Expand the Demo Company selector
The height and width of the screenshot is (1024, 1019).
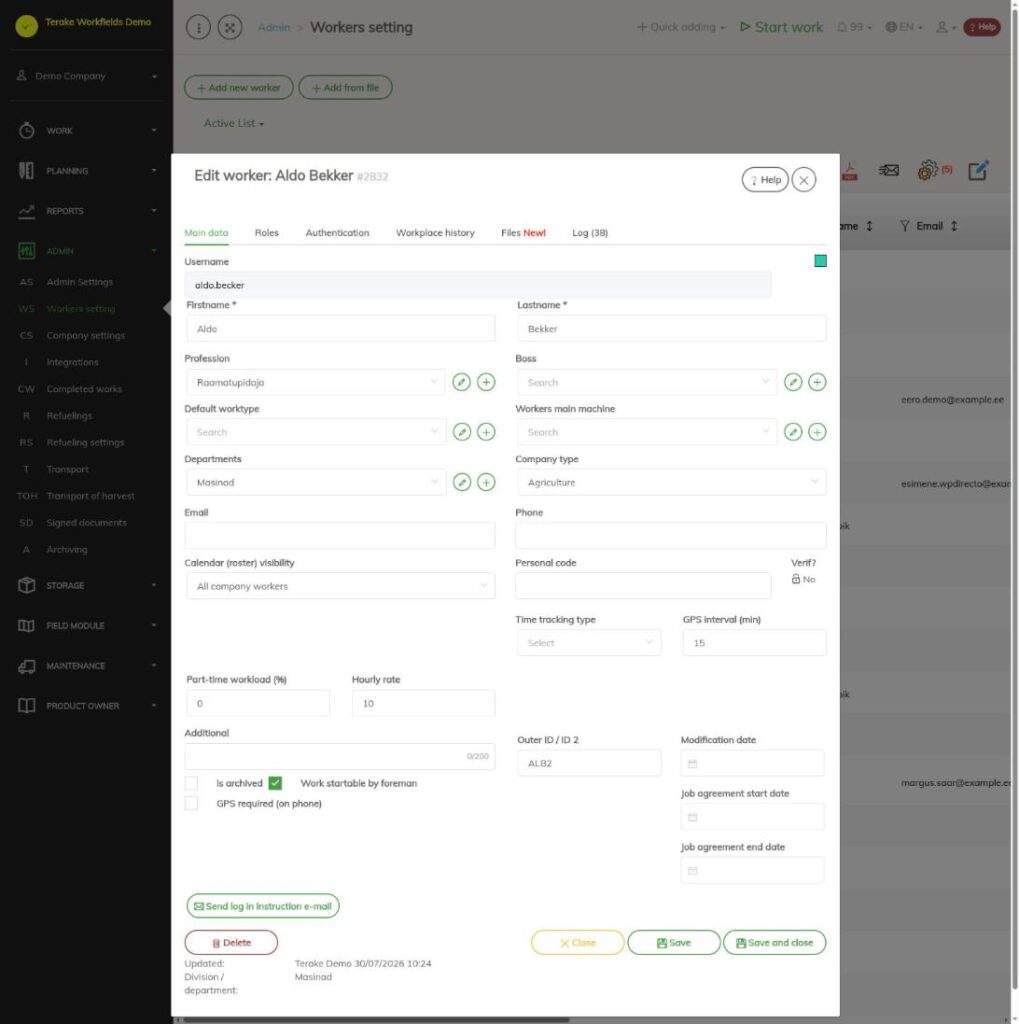(86, 76)
